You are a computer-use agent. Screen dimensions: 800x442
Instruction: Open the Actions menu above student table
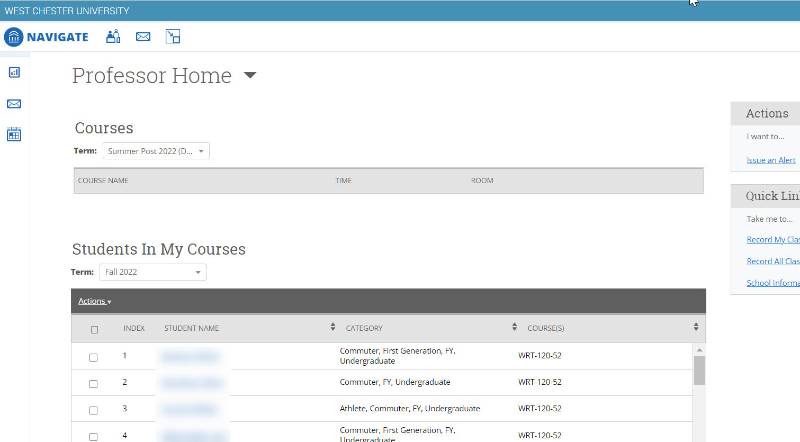[94, 301]
